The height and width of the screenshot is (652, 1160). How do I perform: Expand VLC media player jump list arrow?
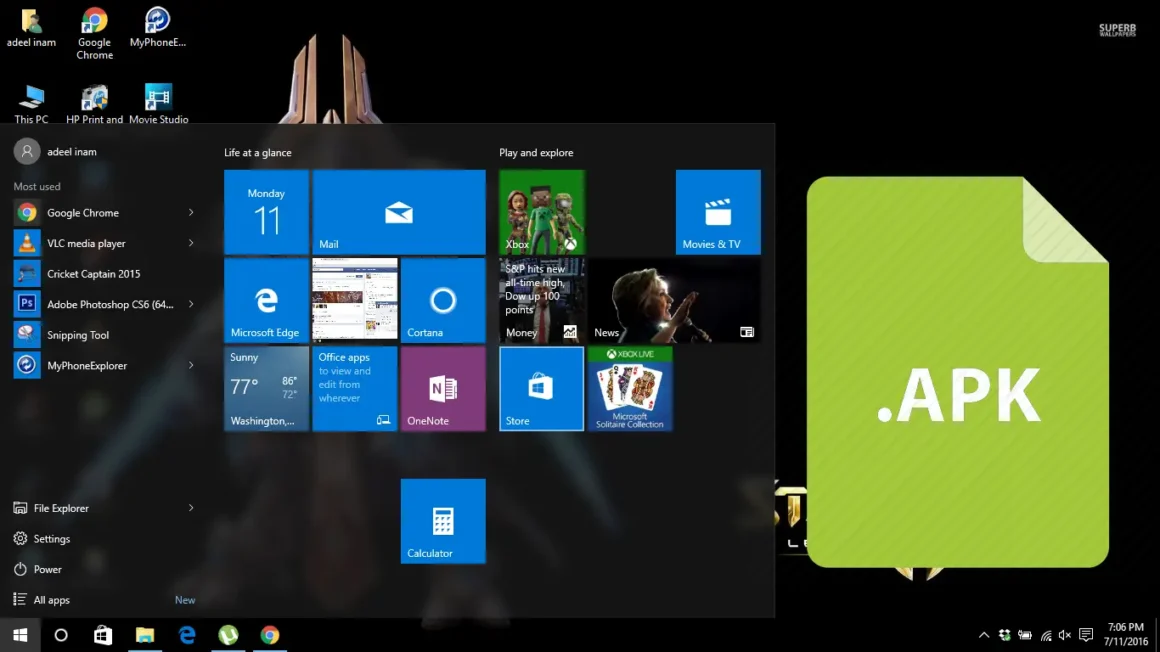click(191, 243)
